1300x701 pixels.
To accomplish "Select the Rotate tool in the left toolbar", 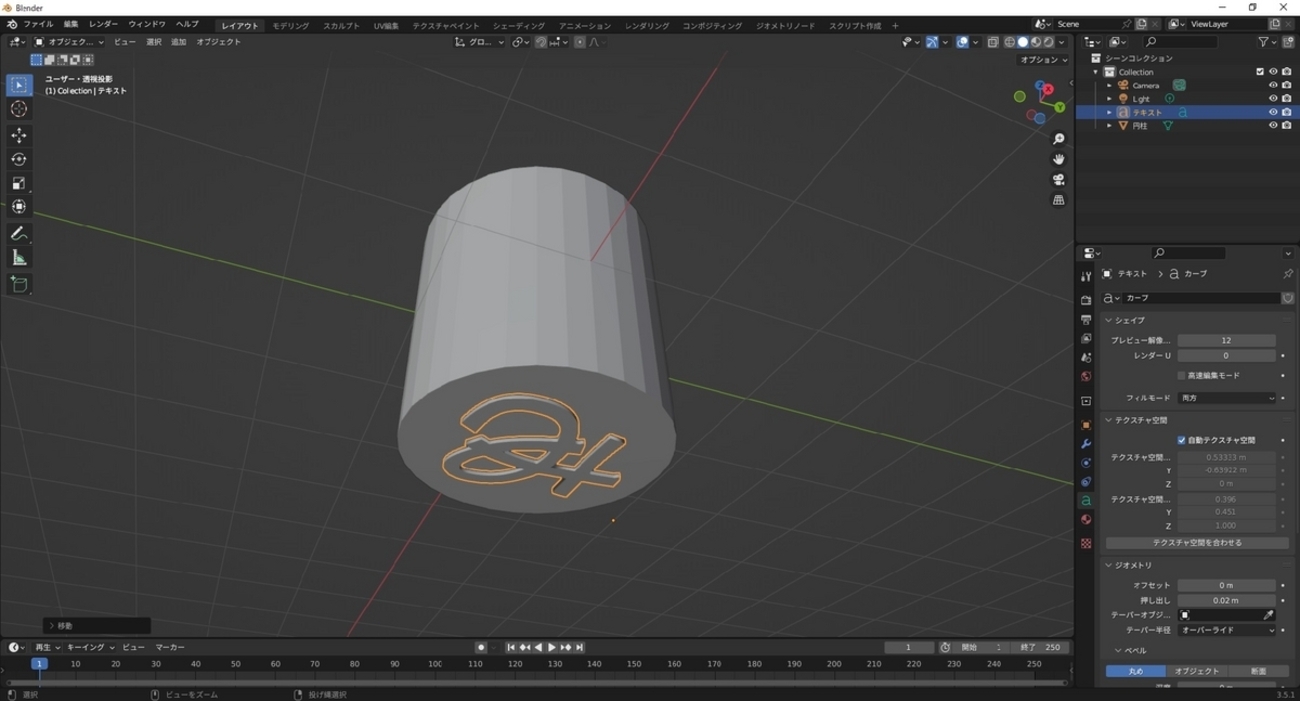I will click(19, 159).
